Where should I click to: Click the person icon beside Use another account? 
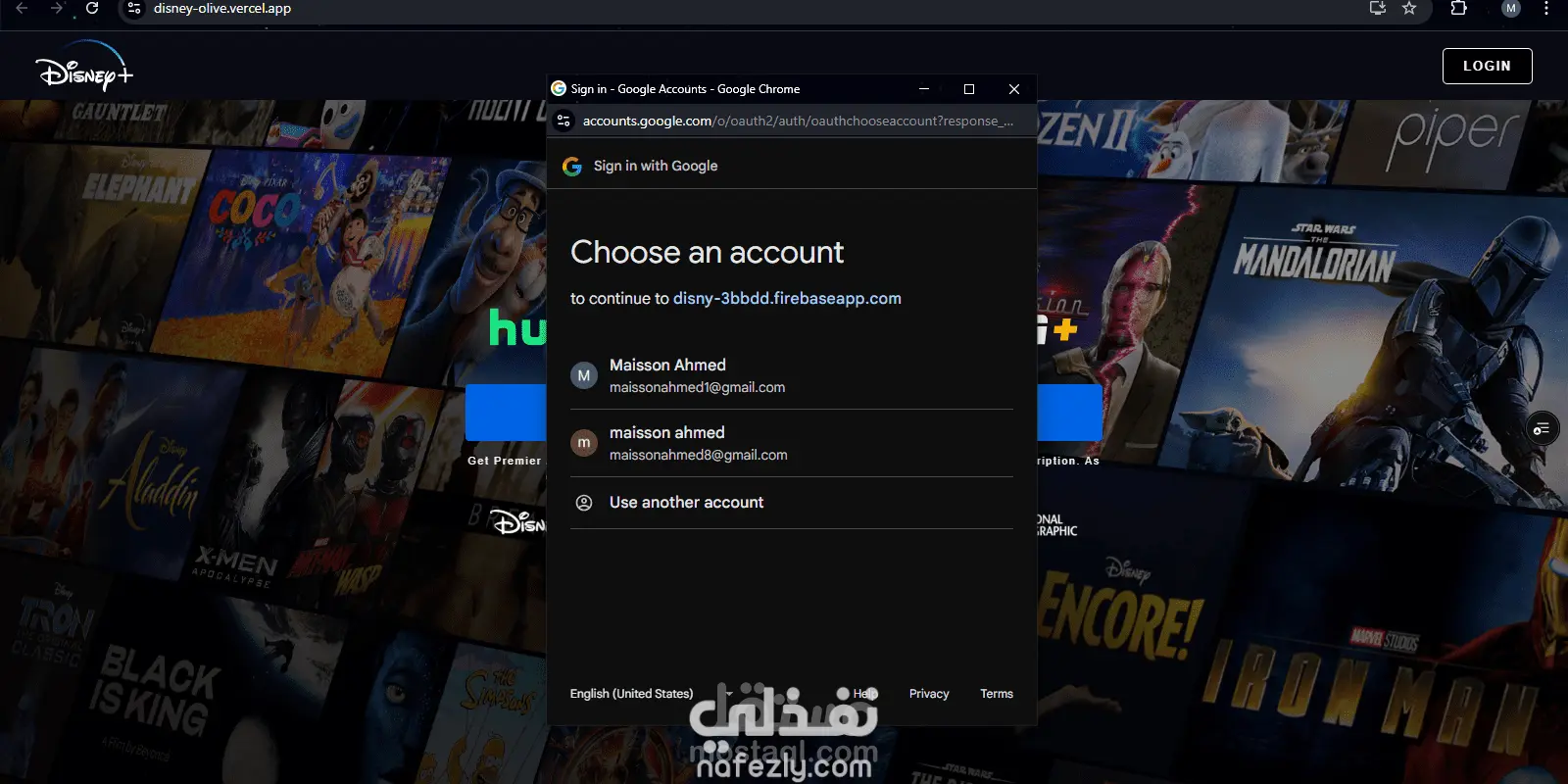[584, 503]
